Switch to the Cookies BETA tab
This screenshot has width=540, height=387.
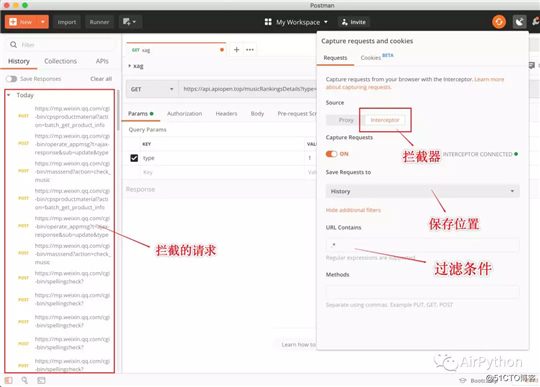coord(377,57)
